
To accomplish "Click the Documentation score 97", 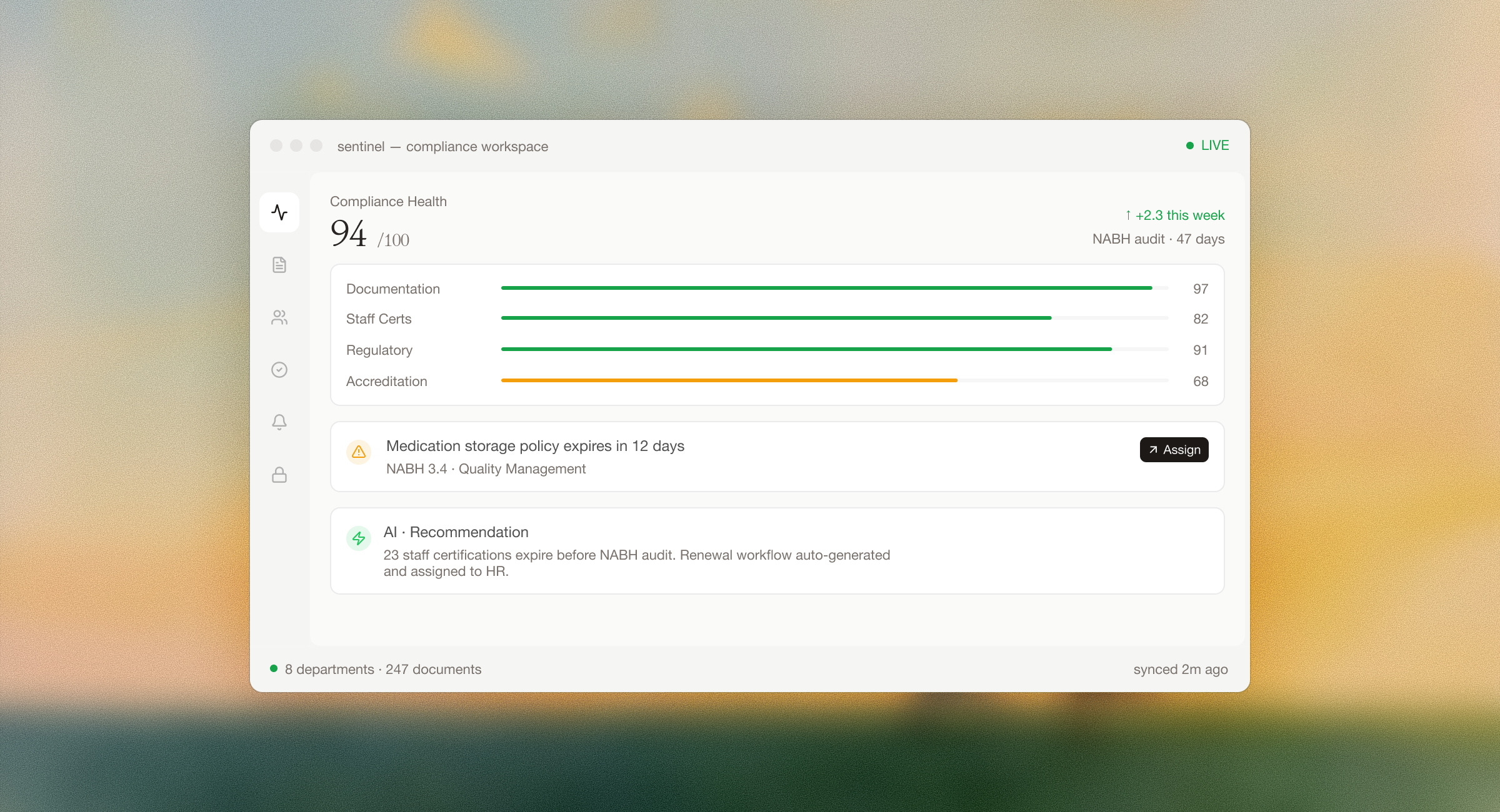I will [1201, 289].
